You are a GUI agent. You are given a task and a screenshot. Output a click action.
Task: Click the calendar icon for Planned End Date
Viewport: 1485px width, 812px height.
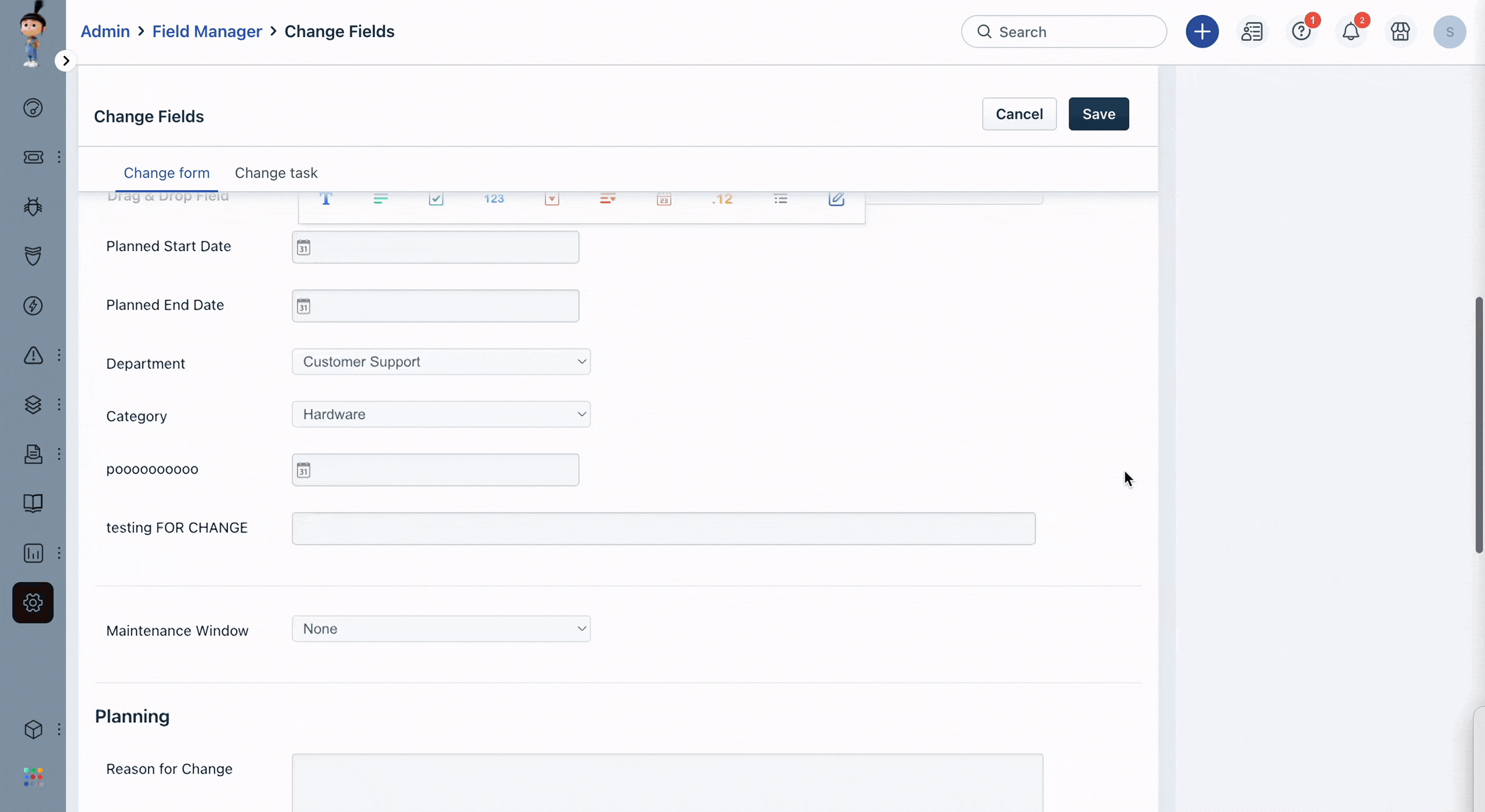pyautogui.click(x=303, y=306)
